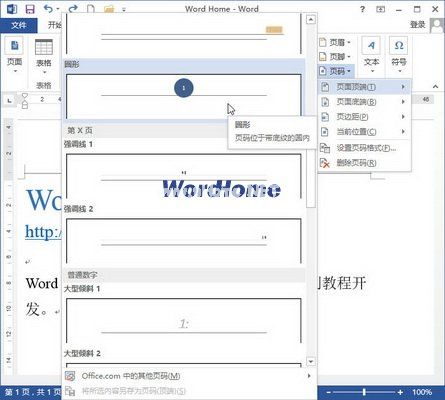Redo the last action
This screenshot has width=445, height=400.
(73, 9)
